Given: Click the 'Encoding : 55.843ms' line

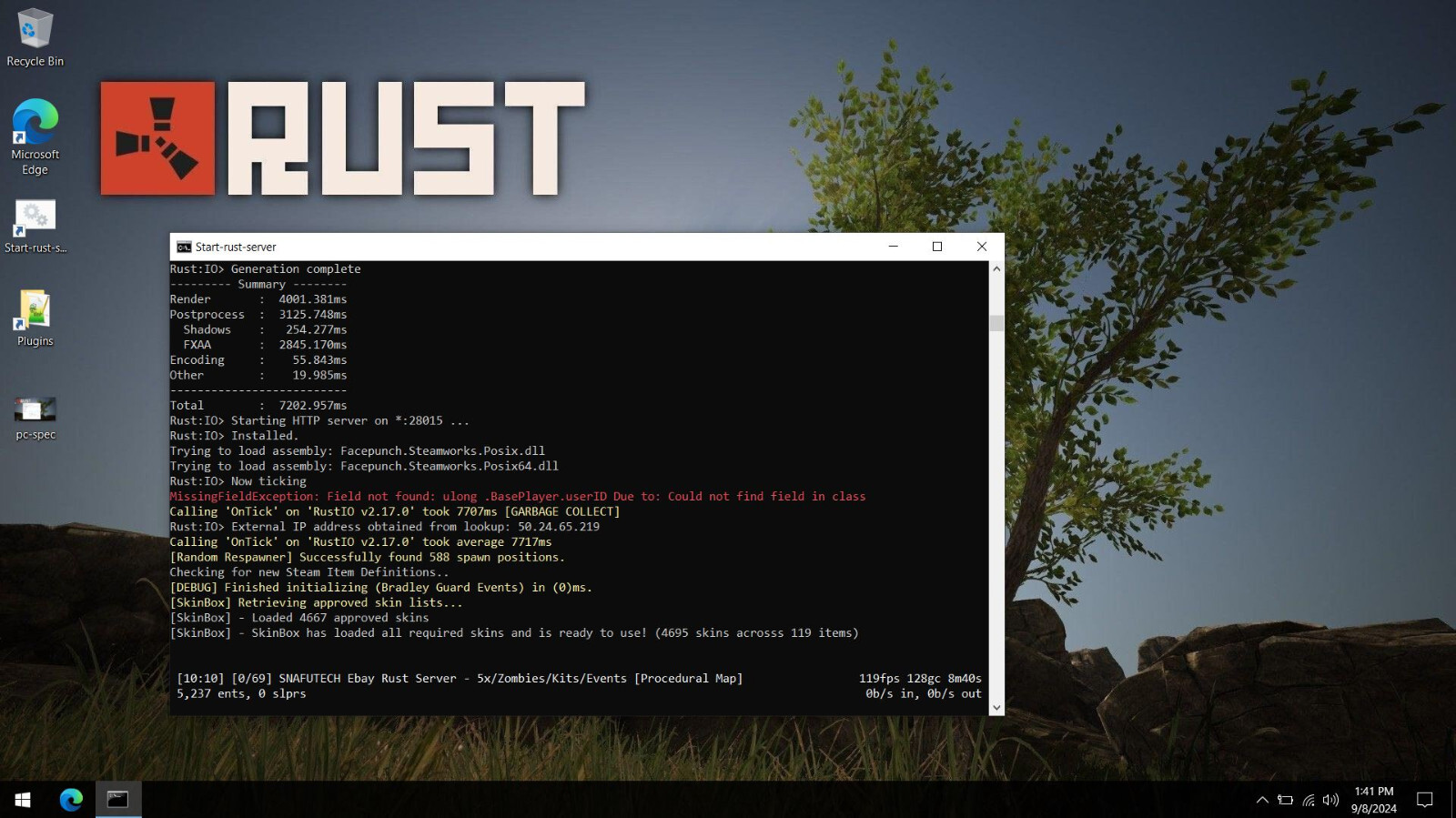Looking at the screenshot, I should click(258, 359).
